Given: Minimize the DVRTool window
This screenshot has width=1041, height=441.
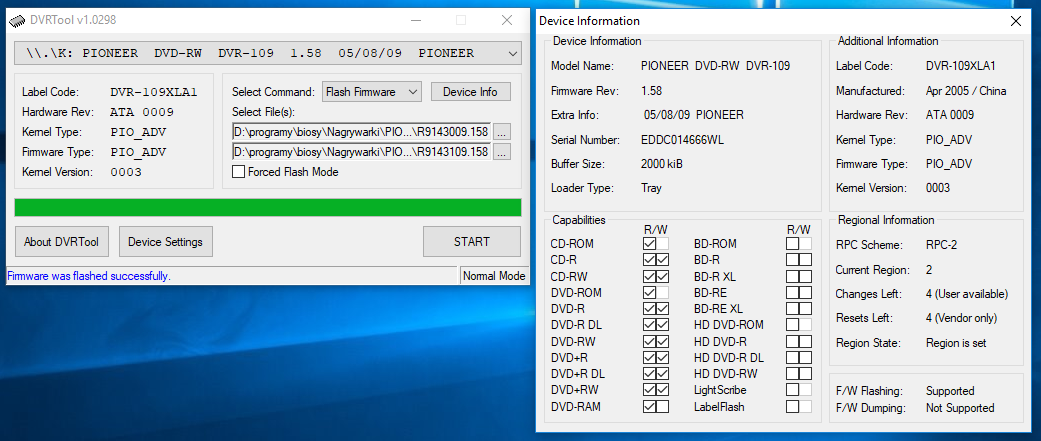Looking at the screenshot, I should click(414, 21).
